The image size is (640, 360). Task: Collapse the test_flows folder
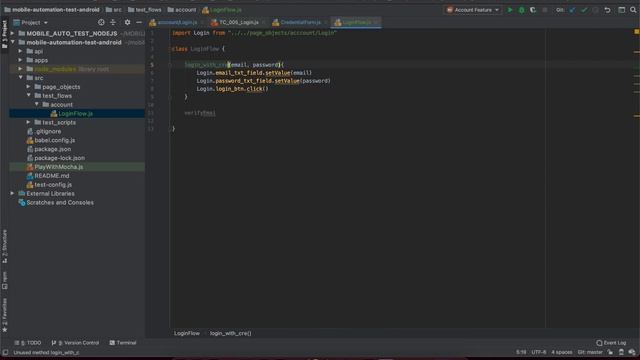coord(29,96)
